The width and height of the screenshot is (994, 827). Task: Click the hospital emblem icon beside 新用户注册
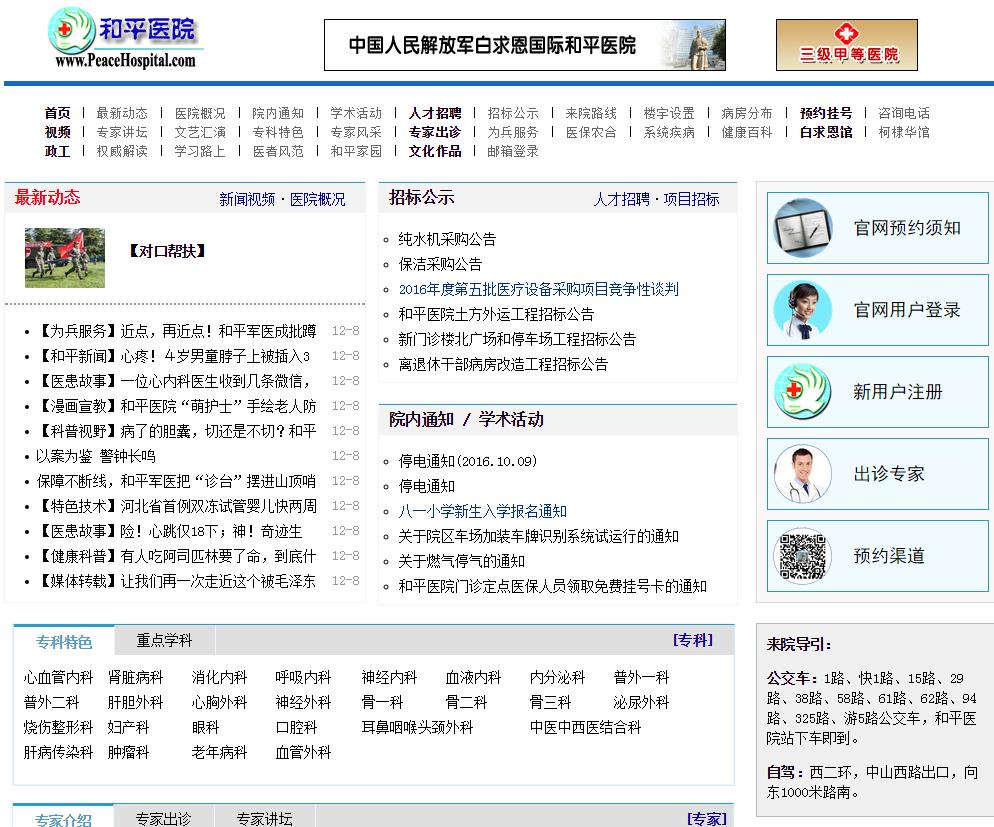pyautogui.click(x=802, y=392)
